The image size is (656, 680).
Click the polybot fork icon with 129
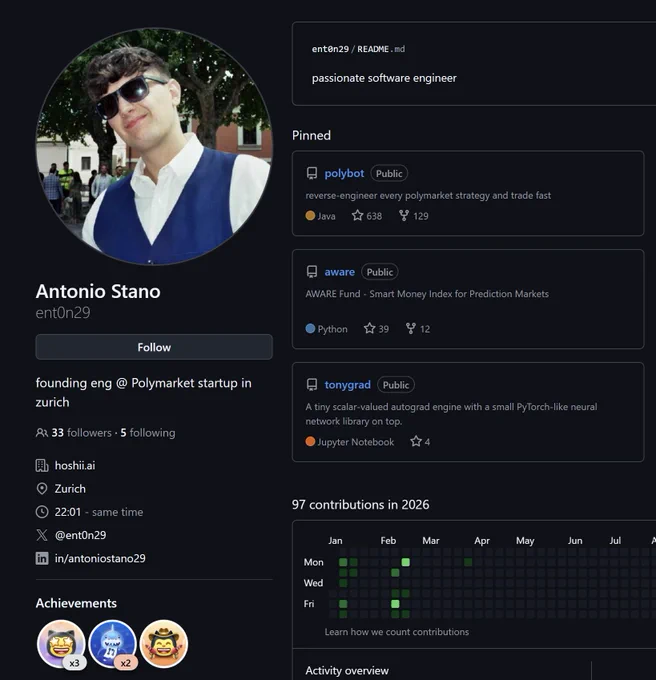404,216
